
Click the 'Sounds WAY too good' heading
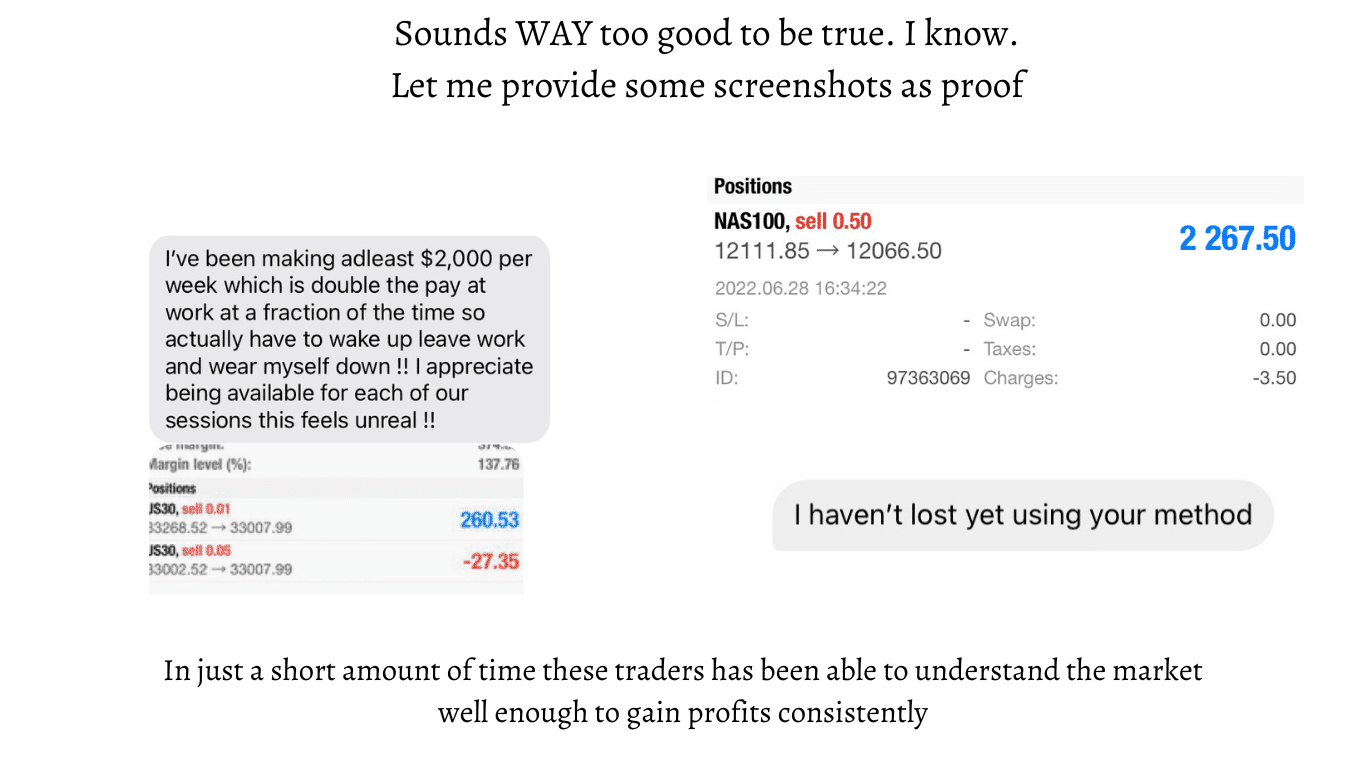click(707, 34)
